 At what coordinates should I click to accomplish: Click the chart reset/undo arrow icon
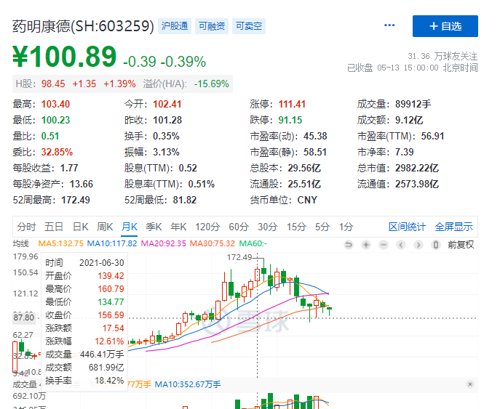(348, 245)
